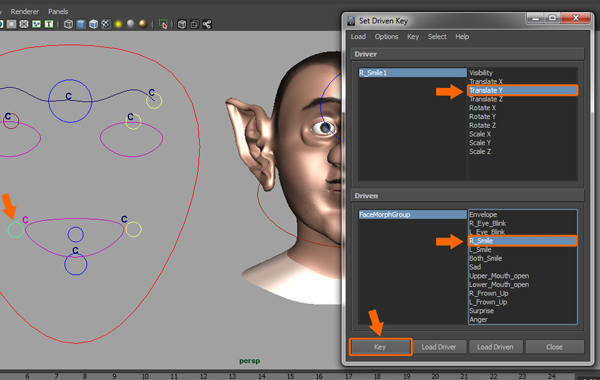
Task: Select Scale Y driver attribute
Action: tap(480, 143)
